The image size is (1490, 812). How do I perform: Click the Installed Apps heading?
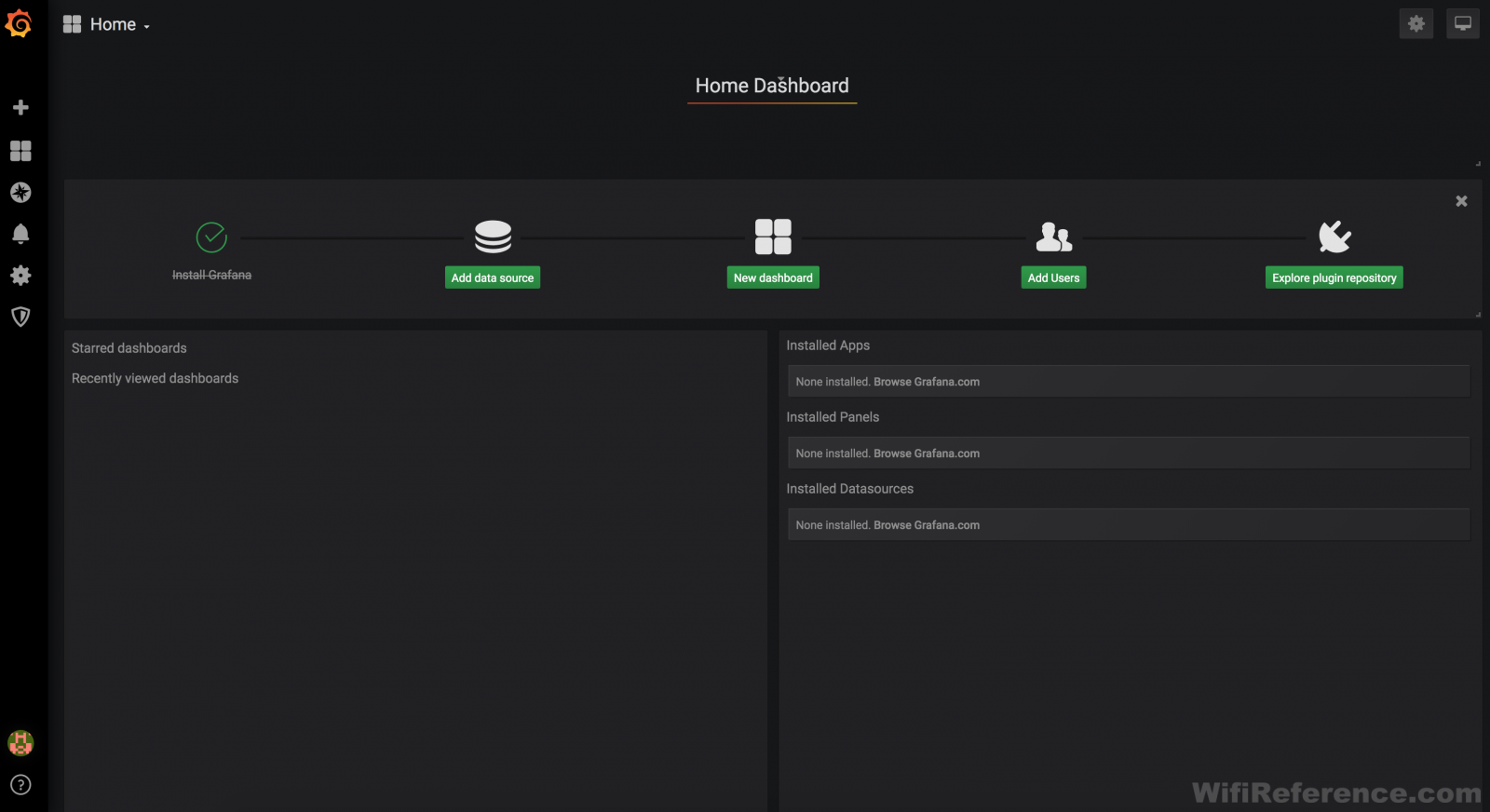(x=828, y=345)
